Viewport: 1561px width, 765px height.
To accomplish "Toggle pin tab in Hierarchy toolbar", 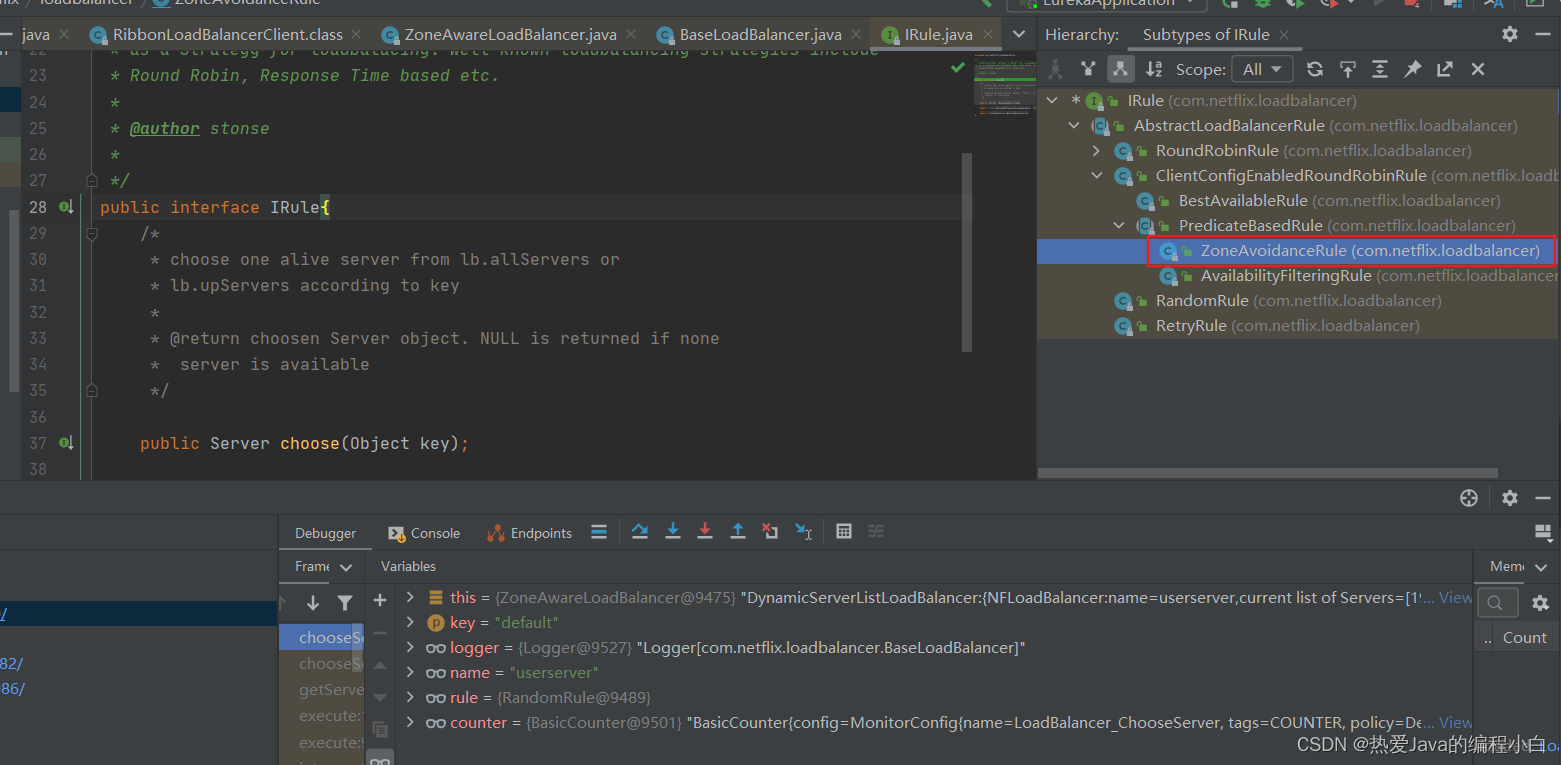I will [x=1412, y=69].
